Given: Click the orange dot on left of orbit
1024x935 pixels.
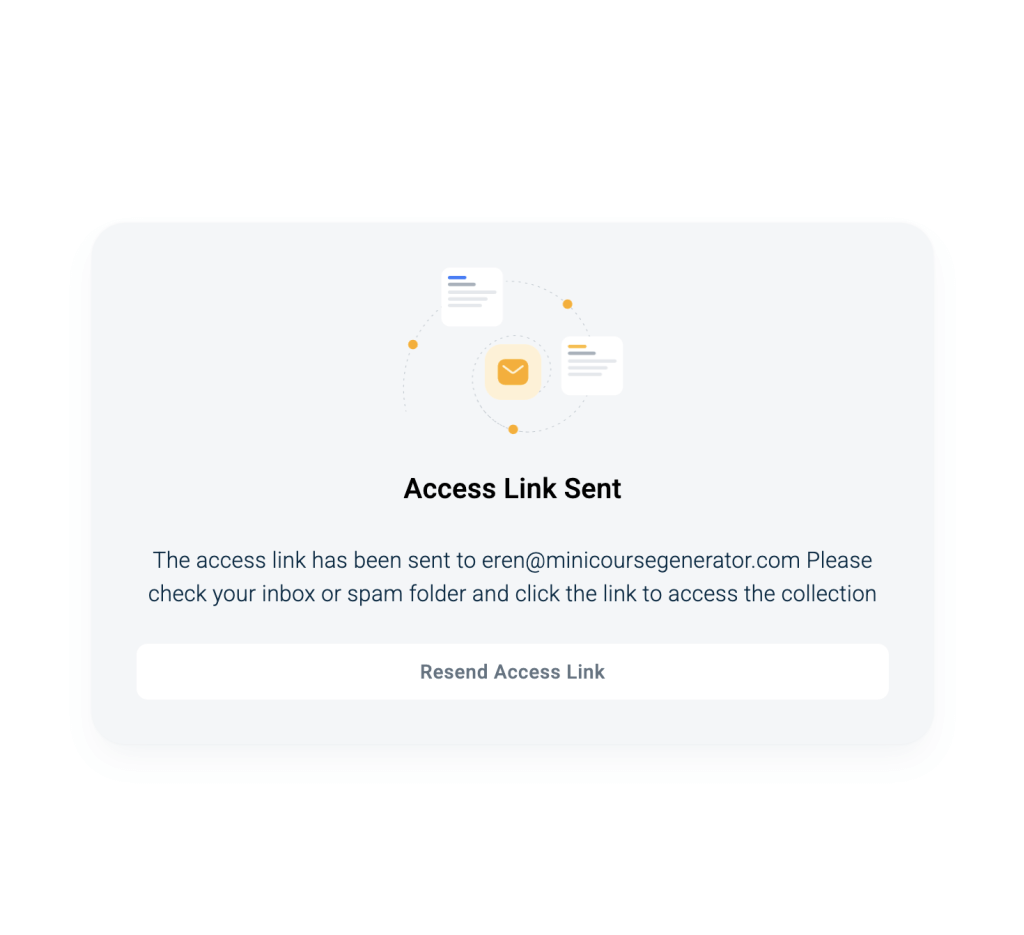Looking at the screenshot, I should [x=413, y=344].
